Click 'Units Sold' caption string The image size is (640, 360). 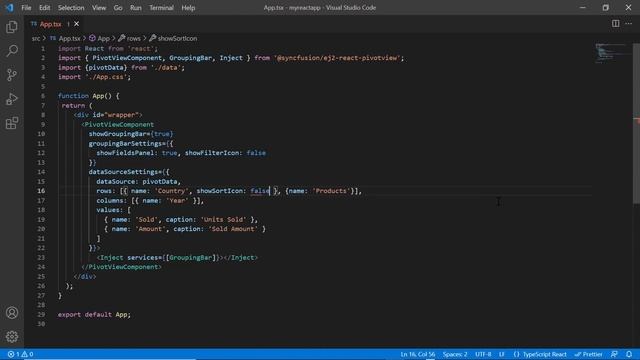pos(223,220)
